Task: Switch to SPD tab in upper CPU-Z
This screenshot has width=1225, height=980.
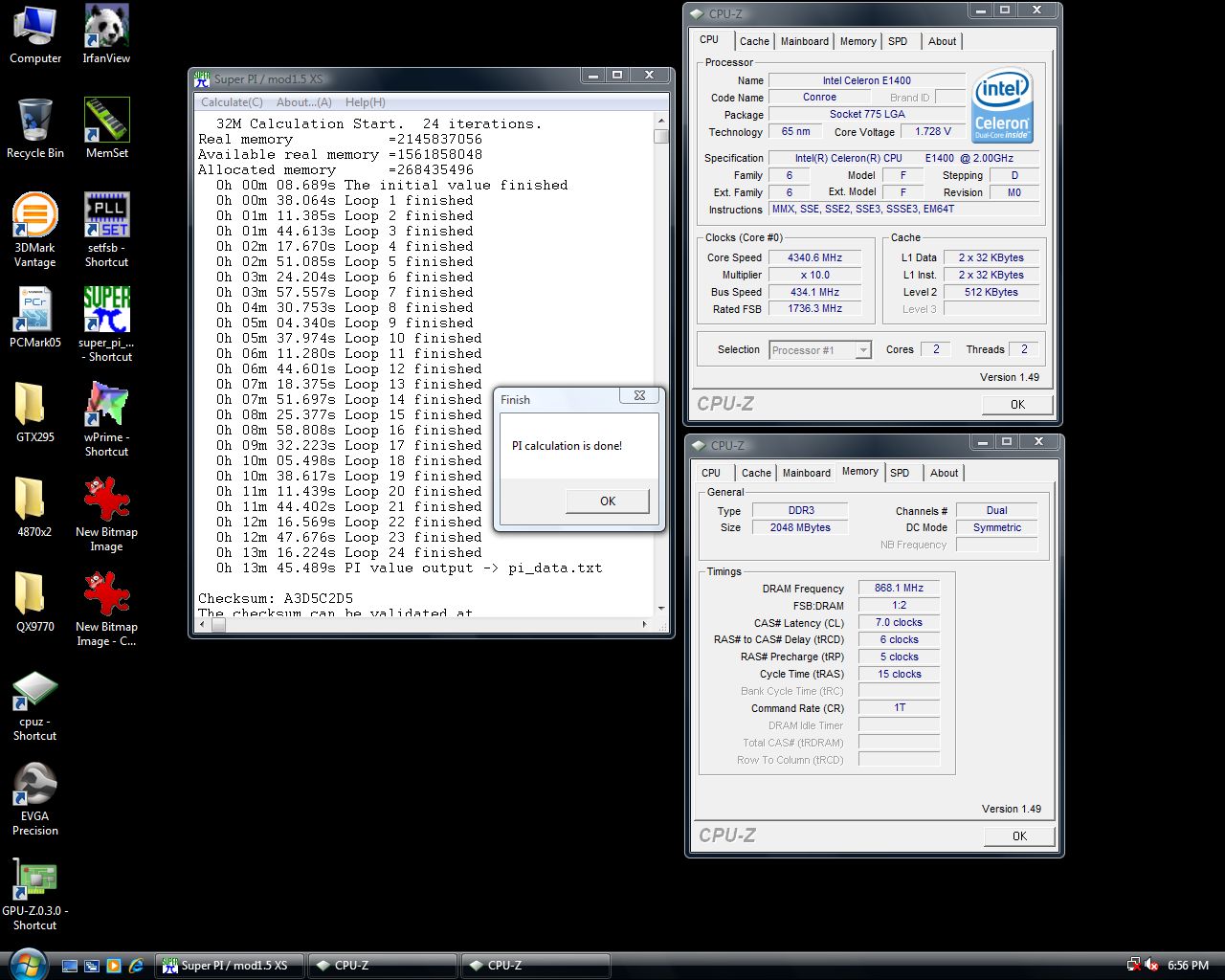Action: pos(898,41)
